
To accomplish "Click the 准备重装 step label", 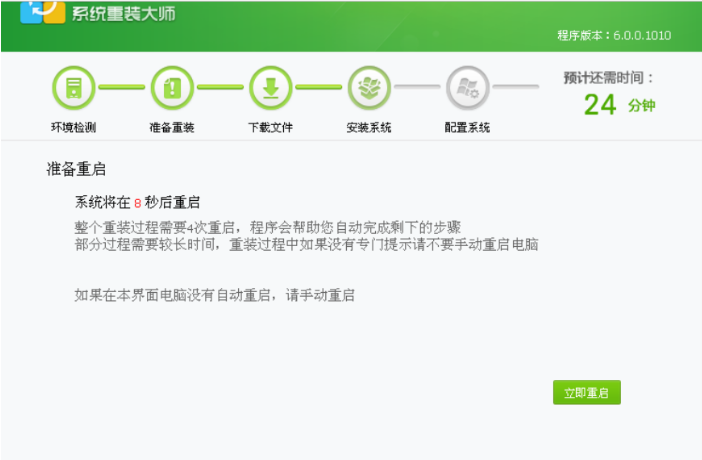I will [172, 128].
